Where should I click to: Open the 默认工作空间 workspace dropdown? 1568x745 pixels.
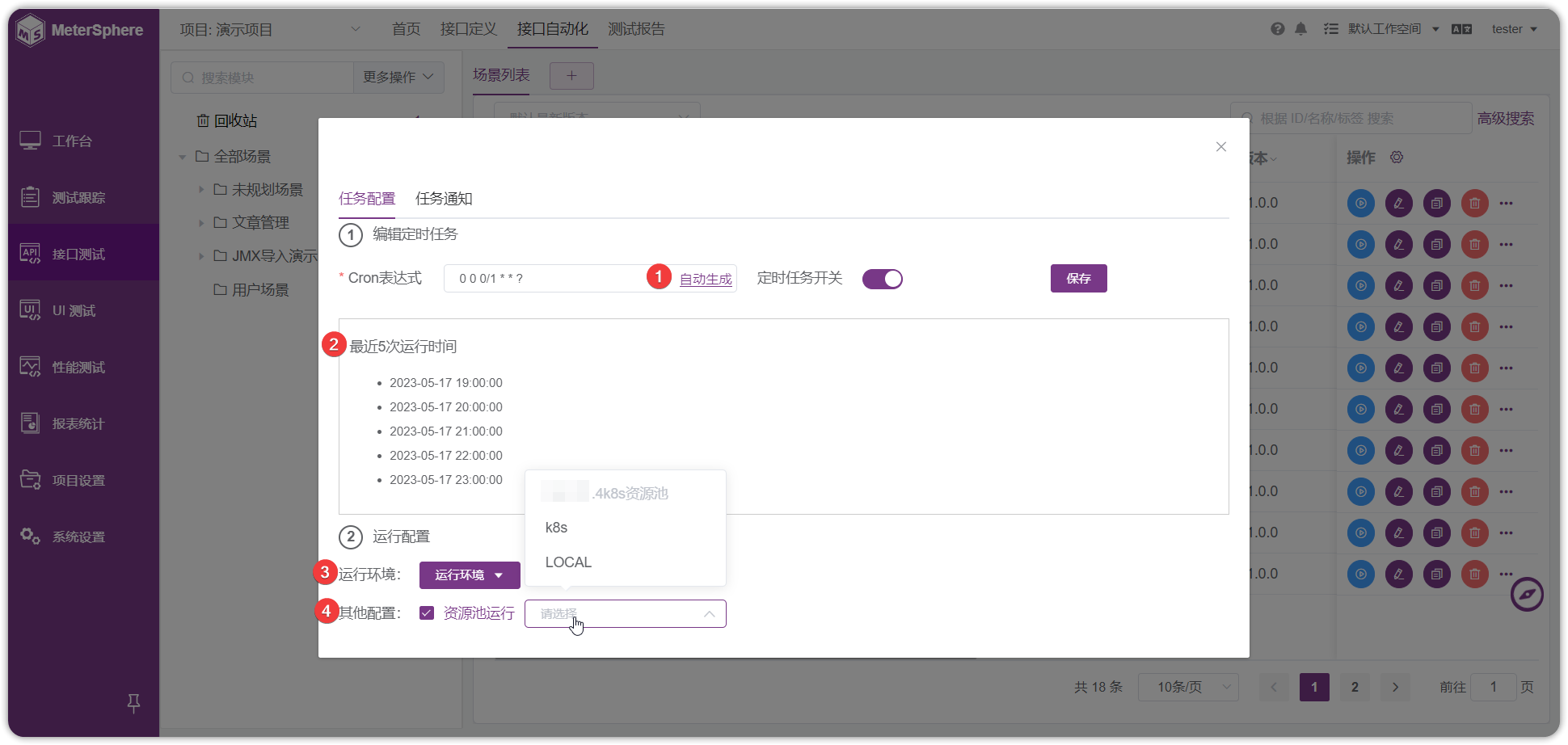coord(1393,29)
